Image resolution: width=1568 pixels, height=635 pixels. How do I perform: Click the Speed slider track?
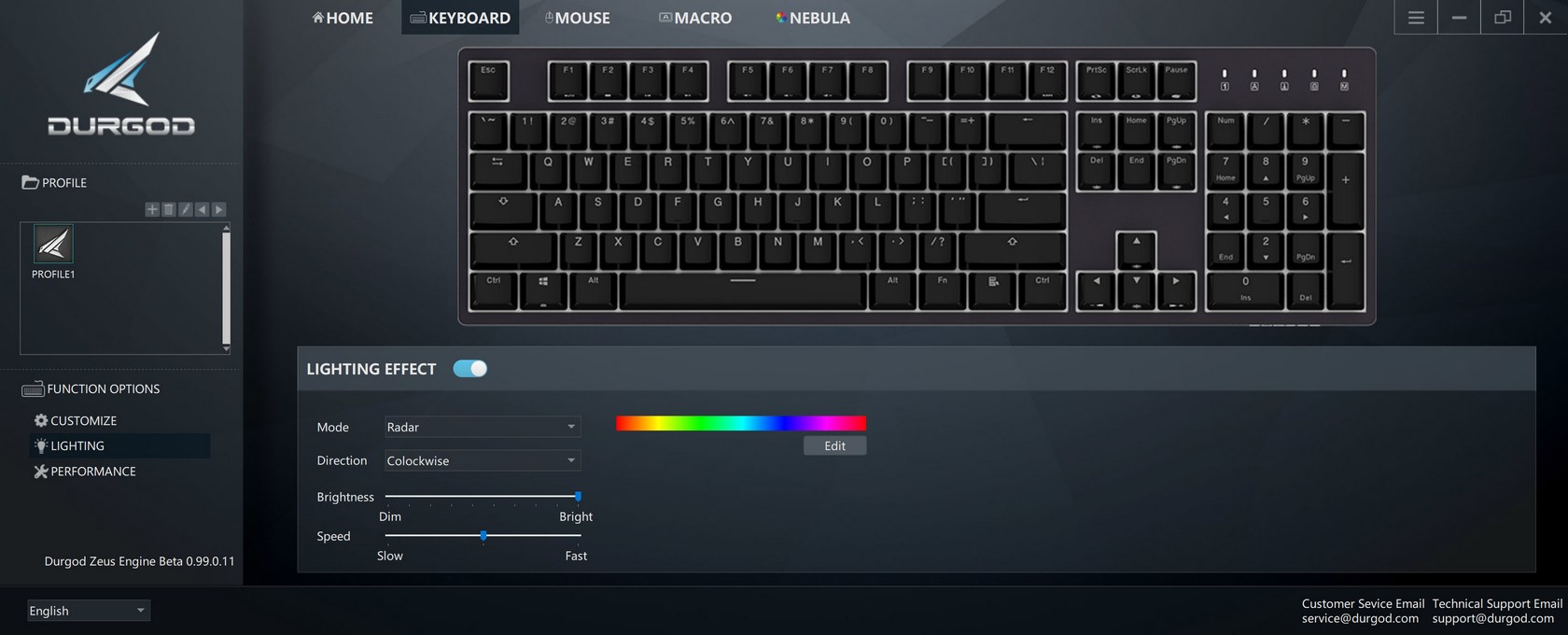483,535
